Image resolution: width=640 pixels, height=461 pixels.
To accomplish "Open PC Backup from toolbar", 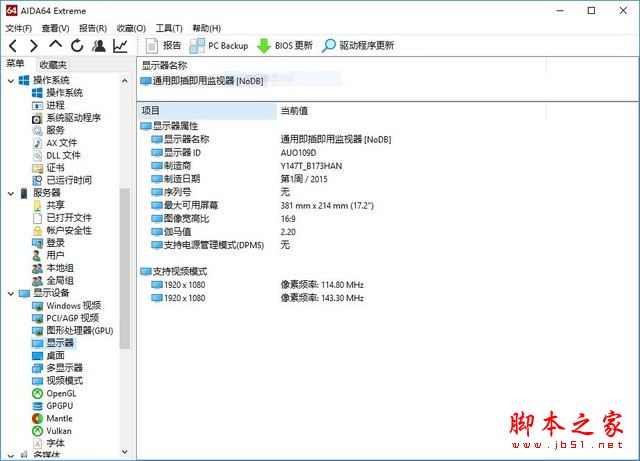I will click(219, 45).
